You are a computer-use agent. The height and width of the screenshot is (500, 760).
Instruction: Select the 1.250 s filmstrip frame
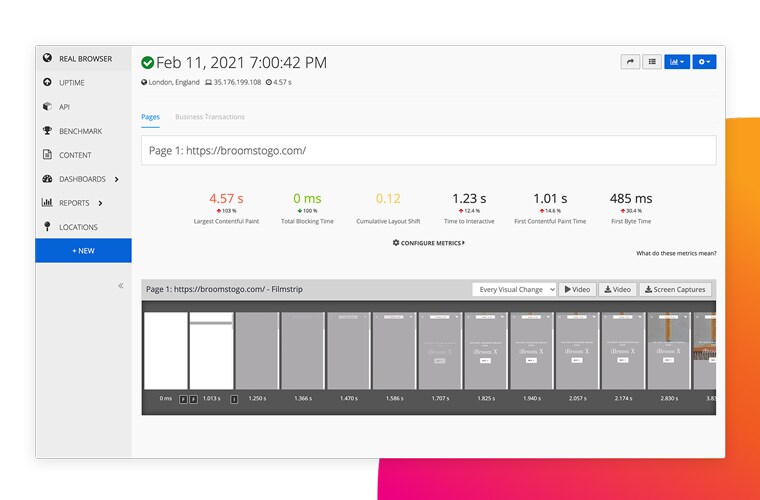pyautogui.click(x=257, y=350)
